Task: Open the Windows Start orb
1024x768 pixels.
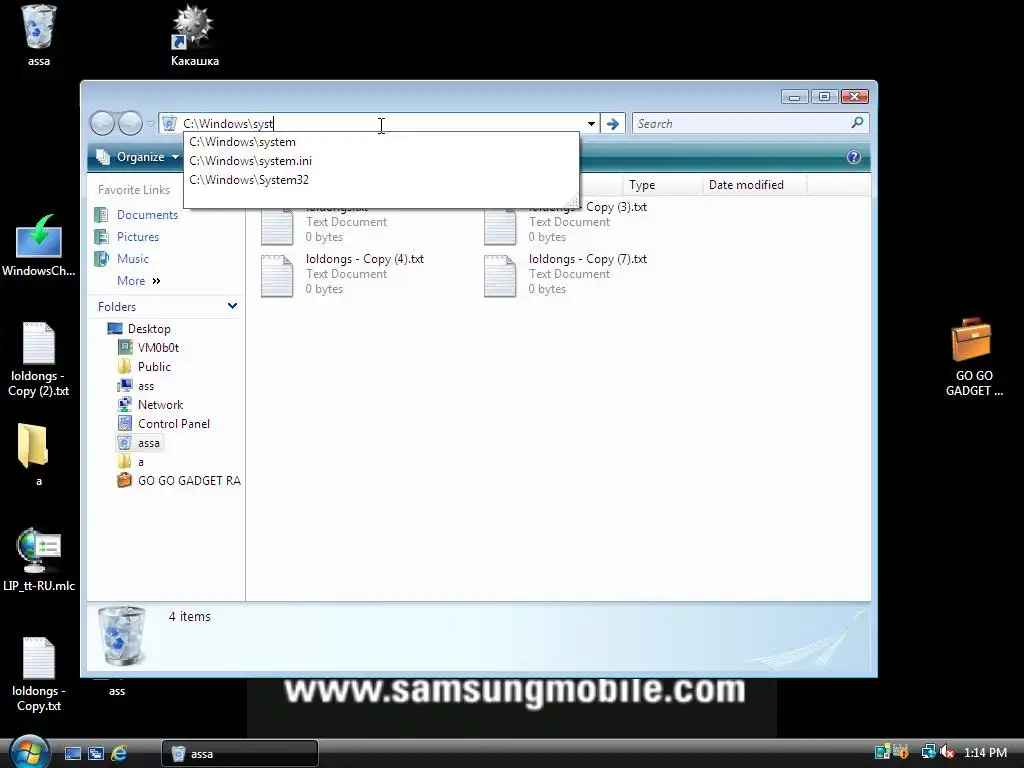Action: (29, 752)
